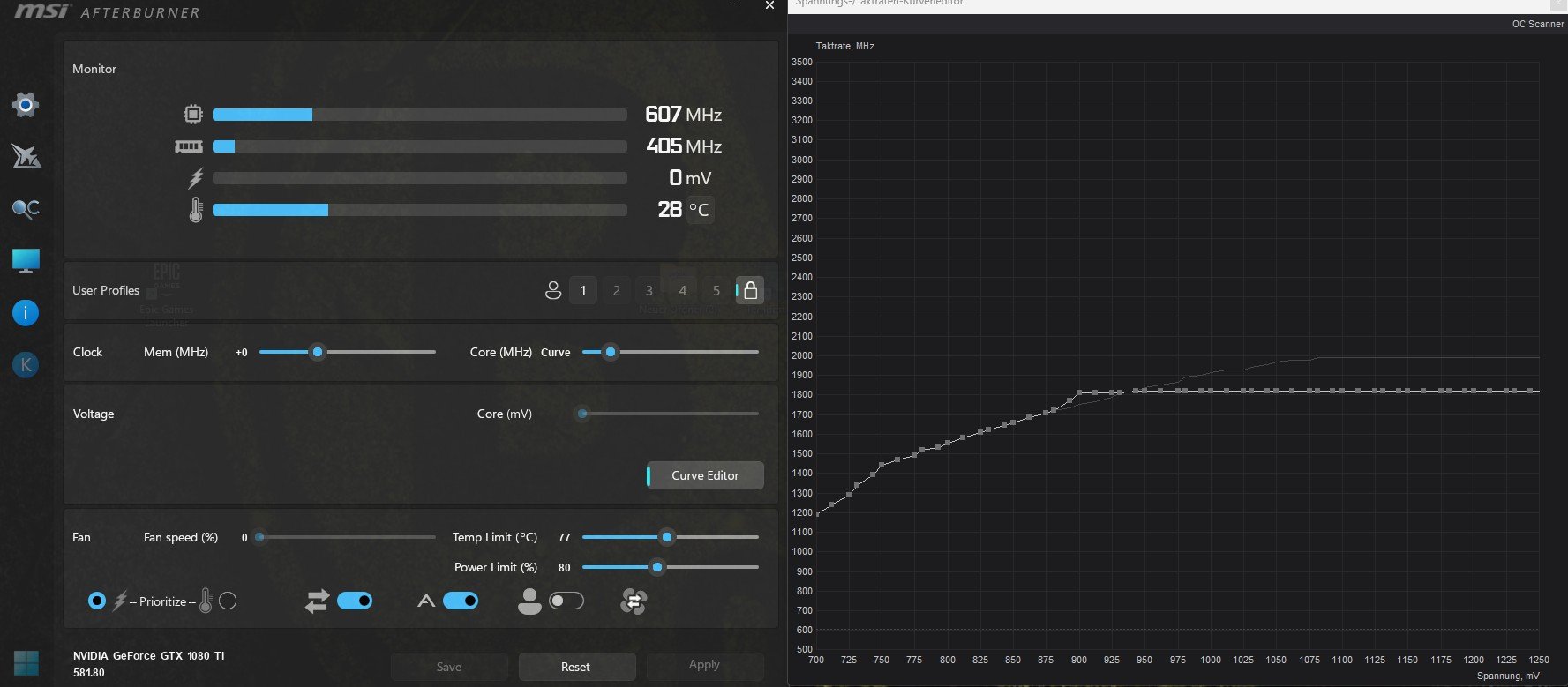Viewport: 1568px width, 687px height.
Task: Click the Fan speed slider handle
Action: pos(259,537)
